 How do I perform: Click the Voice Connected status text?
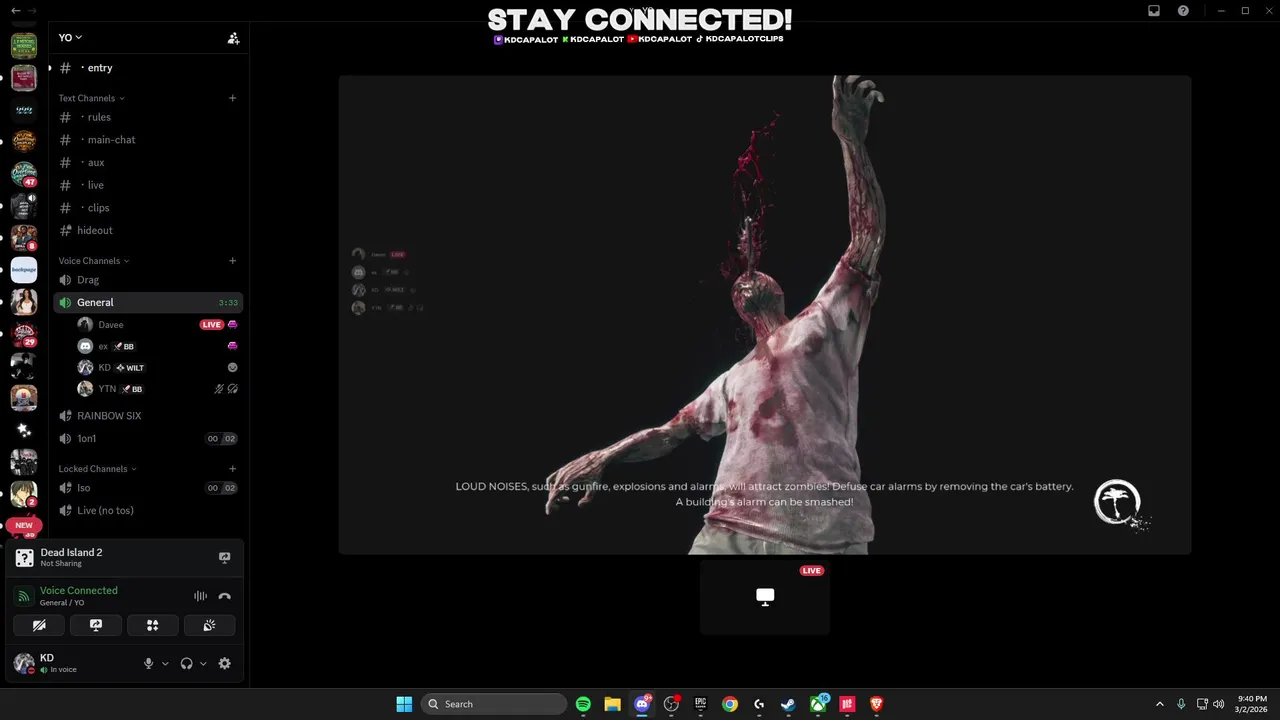pos(78,590)
